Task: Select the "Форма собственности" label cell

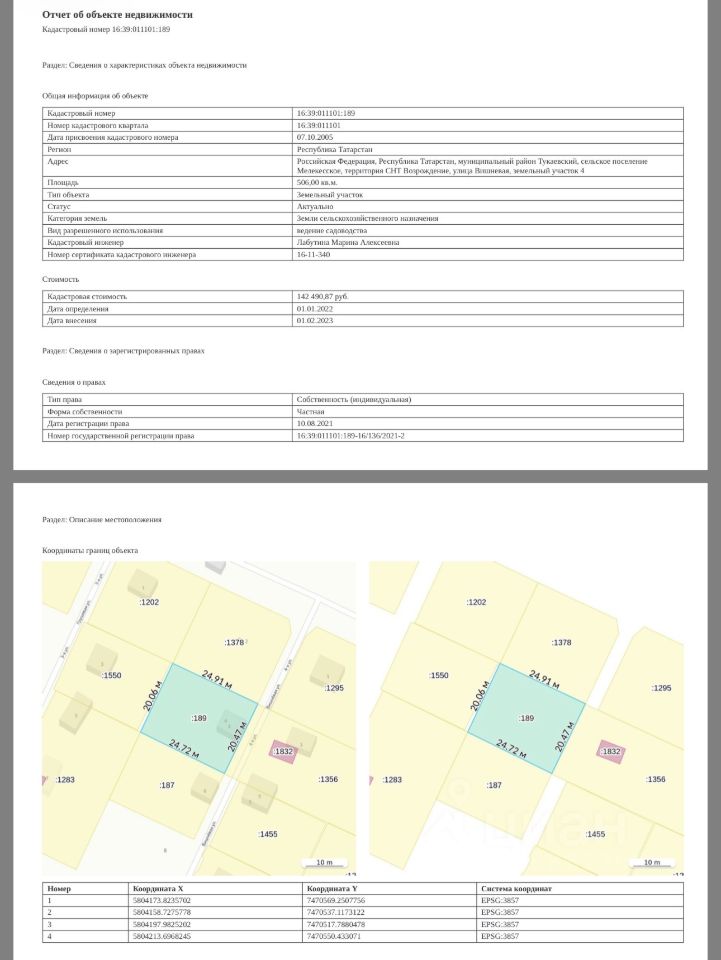Action: click(x=167, y=411)
